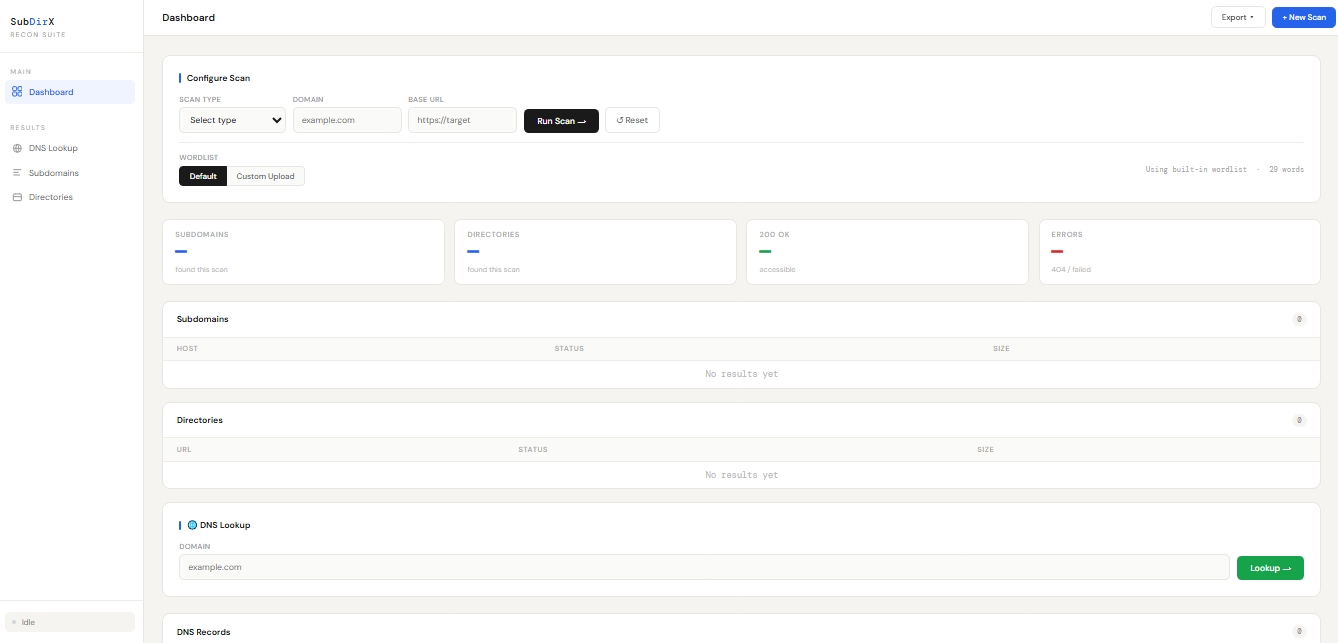Click the Reset button
The width and height of the screenshot is (1338, 643).
coord(632,120)
